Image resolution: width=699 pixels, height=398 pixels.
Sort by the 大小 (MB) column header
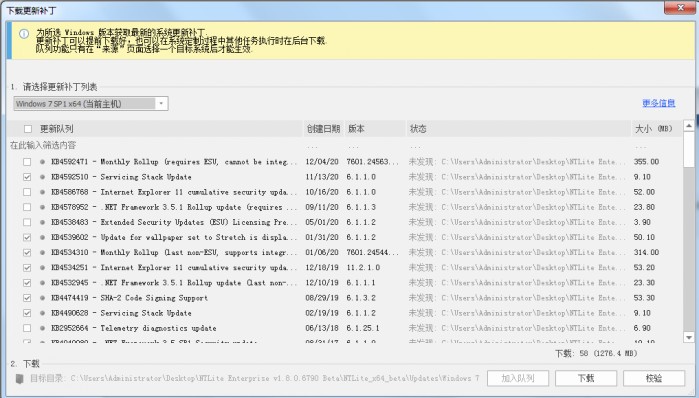coord(656,129)
